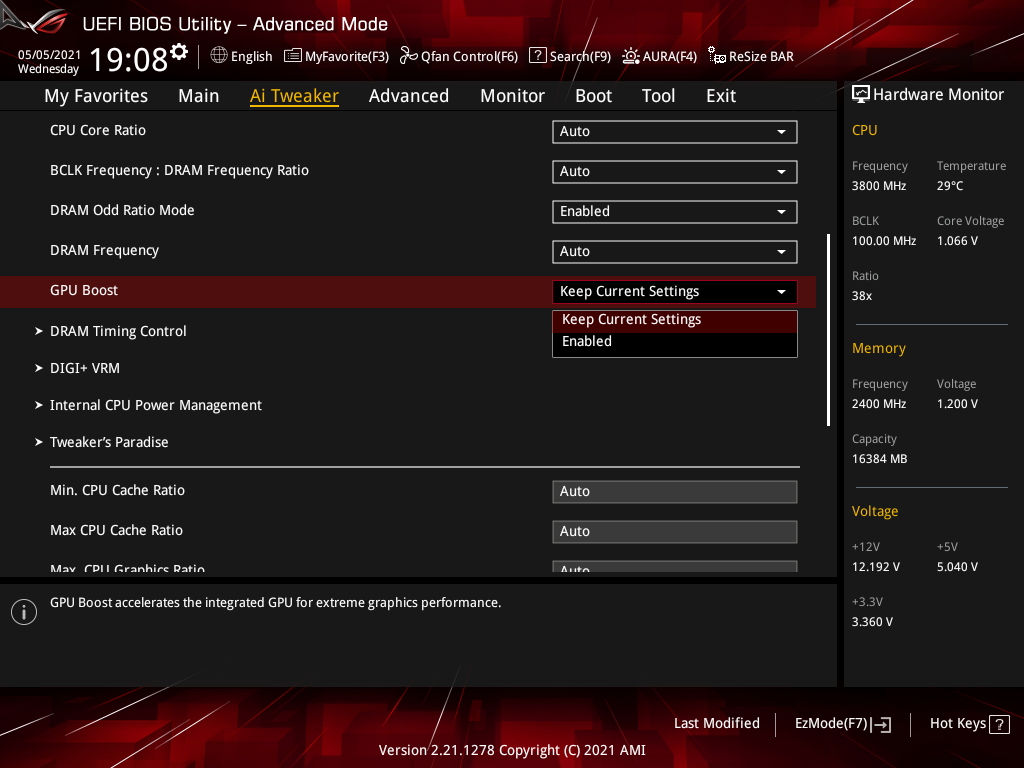Click the info circle icon

[24, 612]
